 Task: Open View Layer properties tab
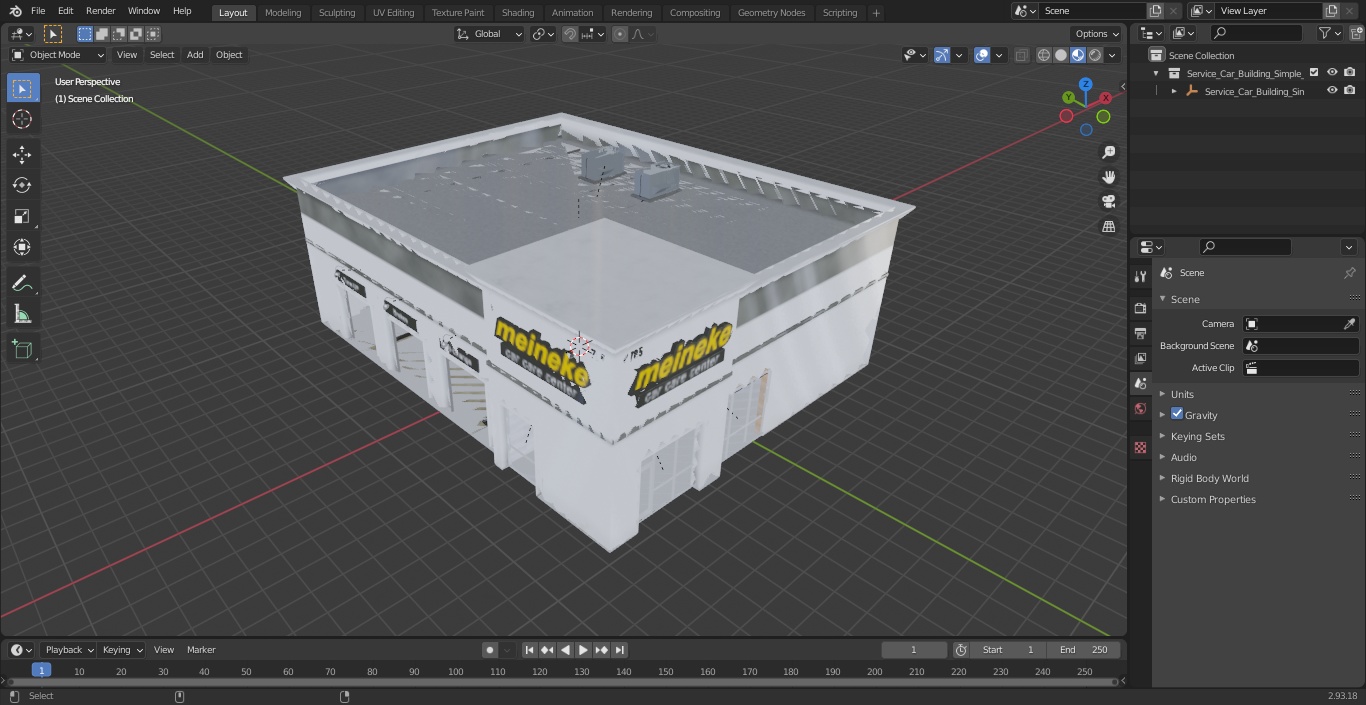point(1140,358)
